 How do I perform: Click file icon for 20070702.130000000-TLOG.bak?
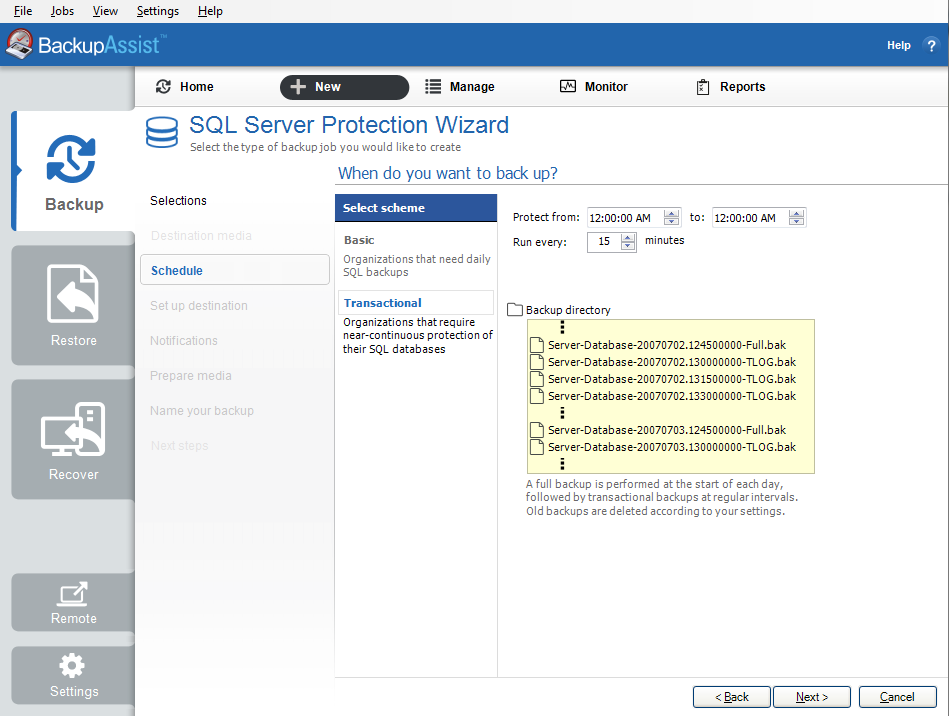[537, 362]
